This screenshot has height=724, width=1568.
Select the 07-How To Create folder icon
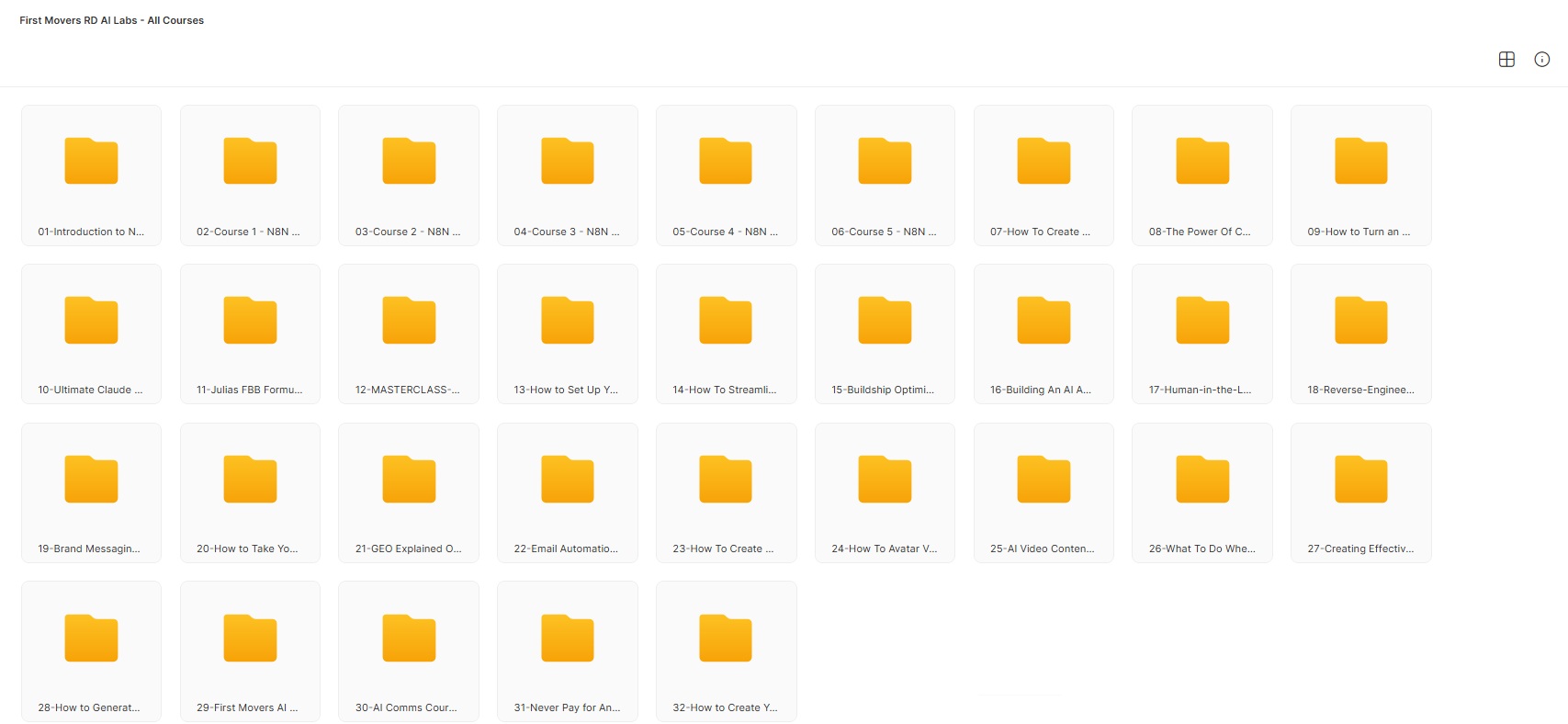1043,162
